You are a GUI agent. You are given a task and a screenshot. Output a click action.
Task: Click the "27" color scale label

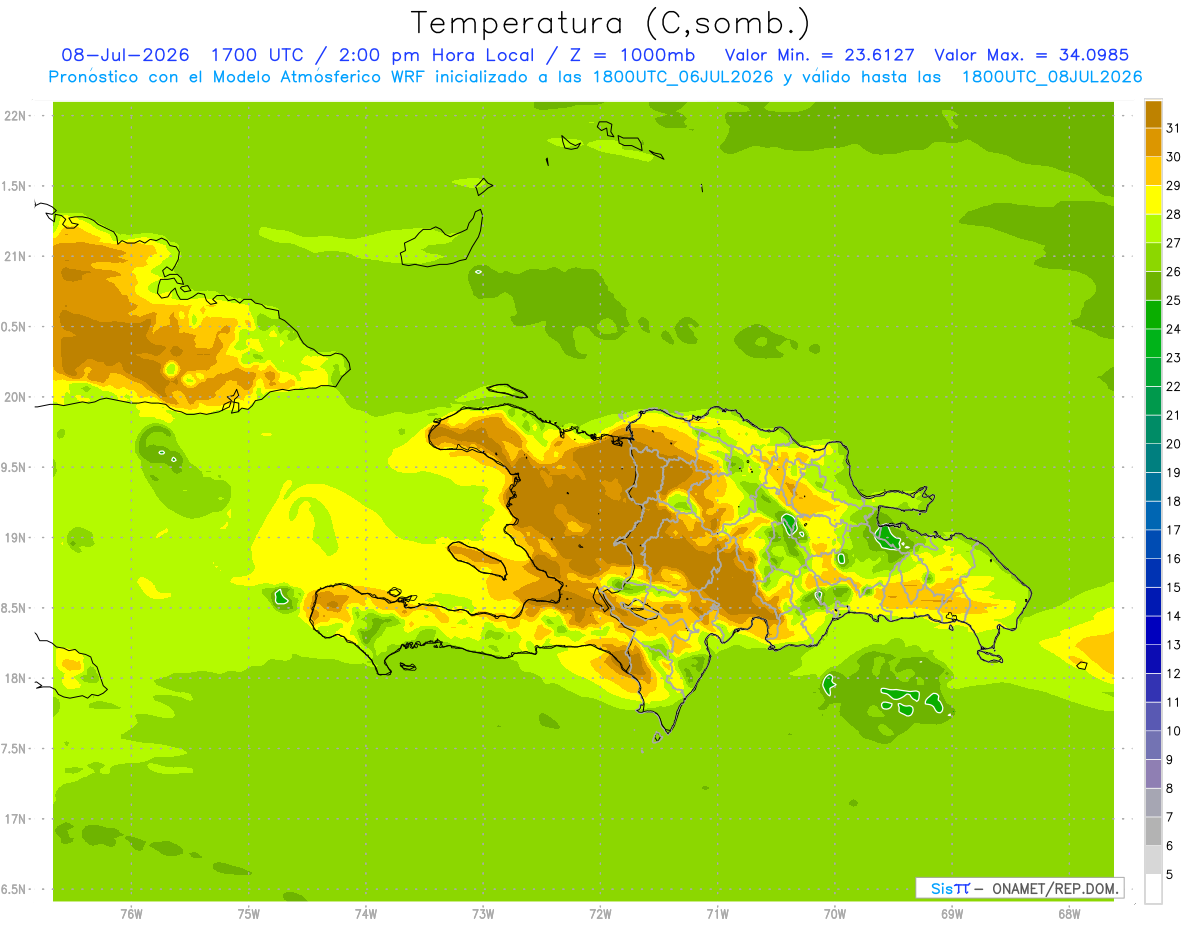1174,244
